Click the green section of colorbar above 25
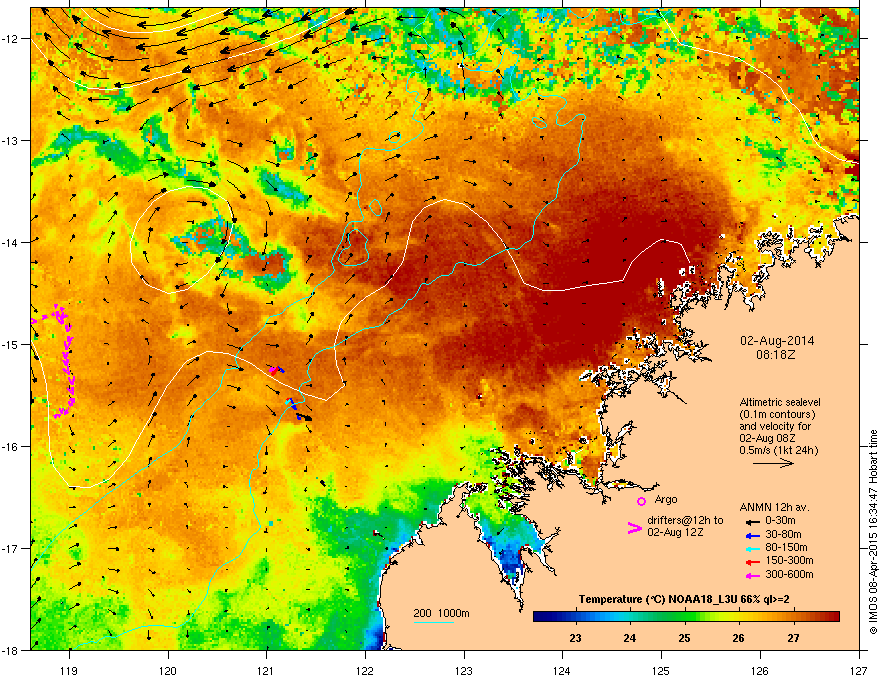This screenshot has width=880, height=680. [684, 617]
